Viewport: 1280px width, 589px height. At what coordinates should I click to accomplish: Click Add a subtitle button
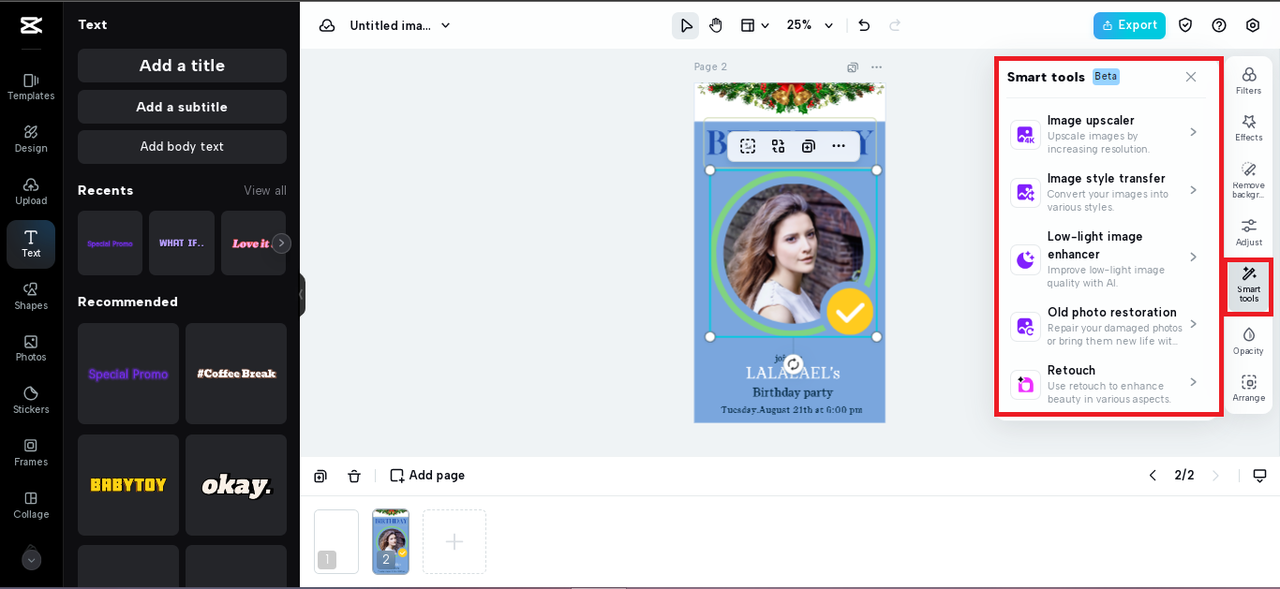(182, 107)
